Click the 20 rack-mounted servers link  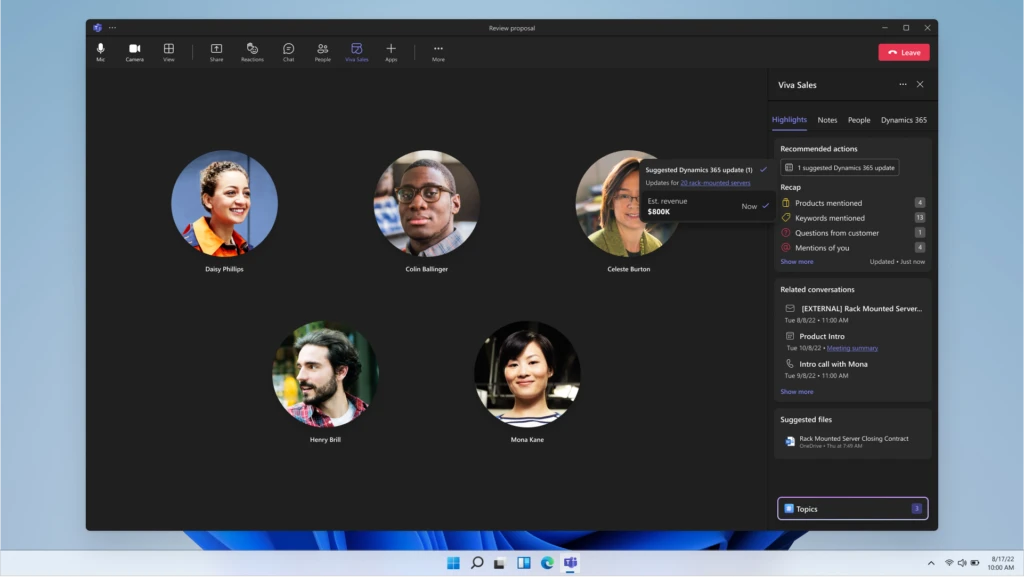[x=715, y=183]
